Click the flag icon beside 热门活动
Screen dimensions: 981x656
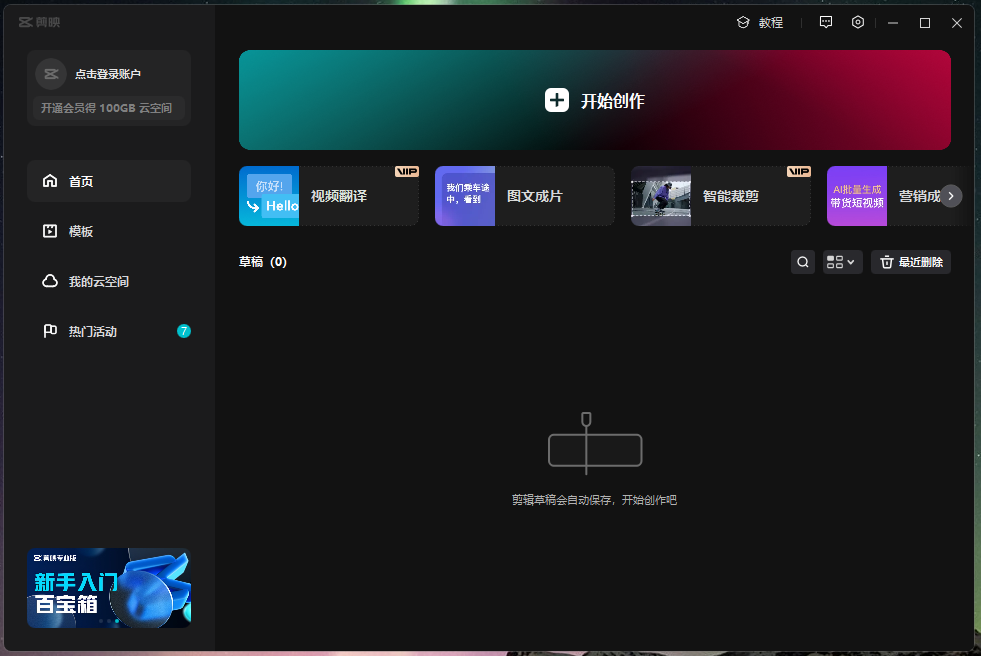pyautogui.click(x=50, y=331)
